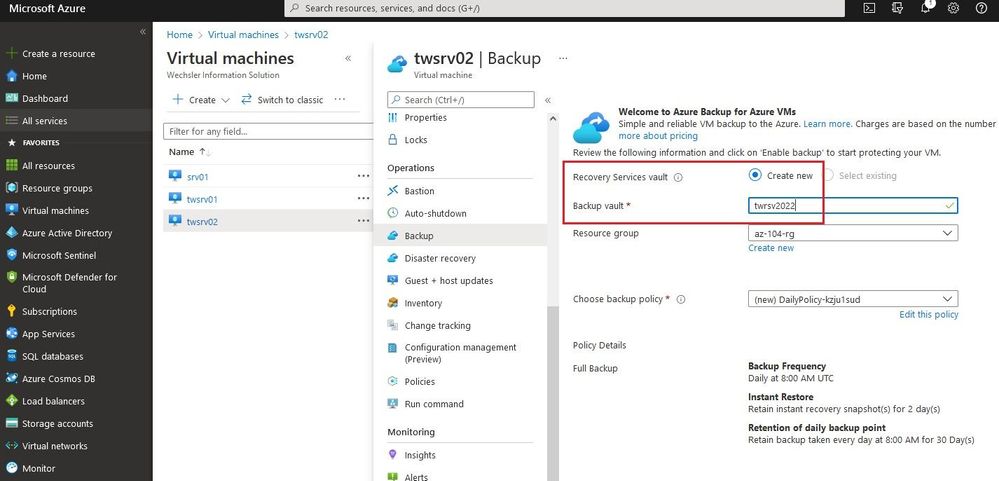Click Learn more link
The height and width of the screenshot is (481, 999).
(x=826, y=124)
